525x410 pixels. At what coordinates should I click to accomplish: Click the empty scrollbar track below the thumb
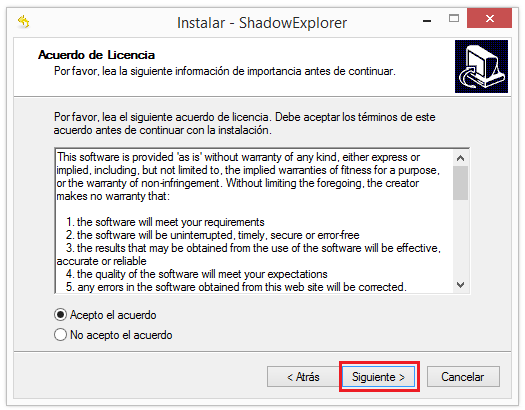[x=460, y=239]
